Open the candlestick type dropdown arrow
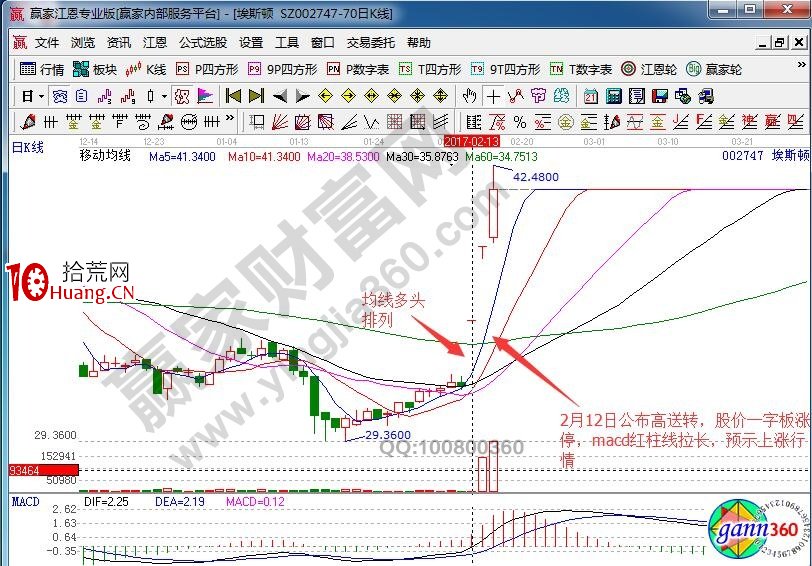This screenshot has width=812, height=566. [164, 96]
